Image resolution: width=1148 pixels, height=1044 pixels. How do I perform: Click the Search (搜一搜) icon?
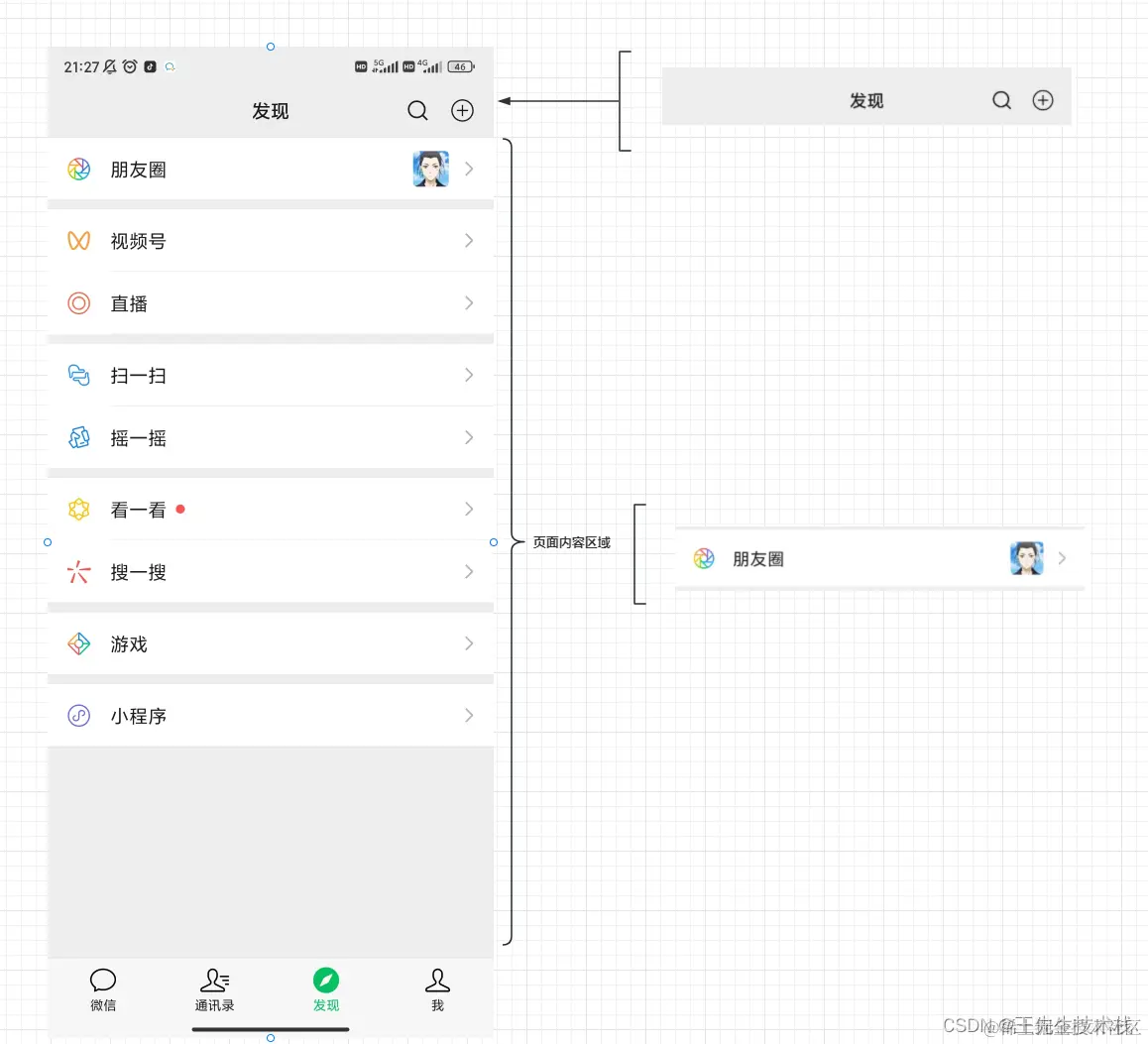[78, 571]
